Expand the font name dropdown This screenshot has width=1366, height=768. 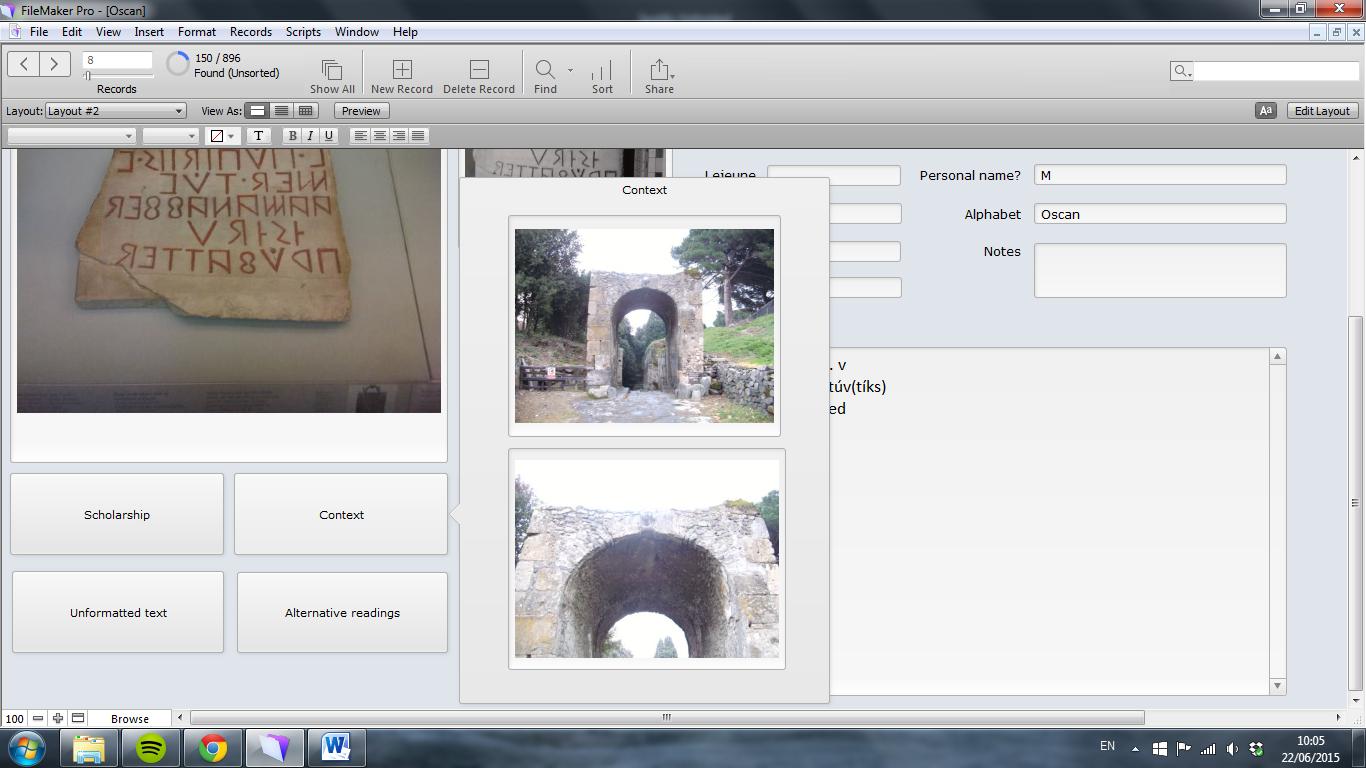click(72, 136)
